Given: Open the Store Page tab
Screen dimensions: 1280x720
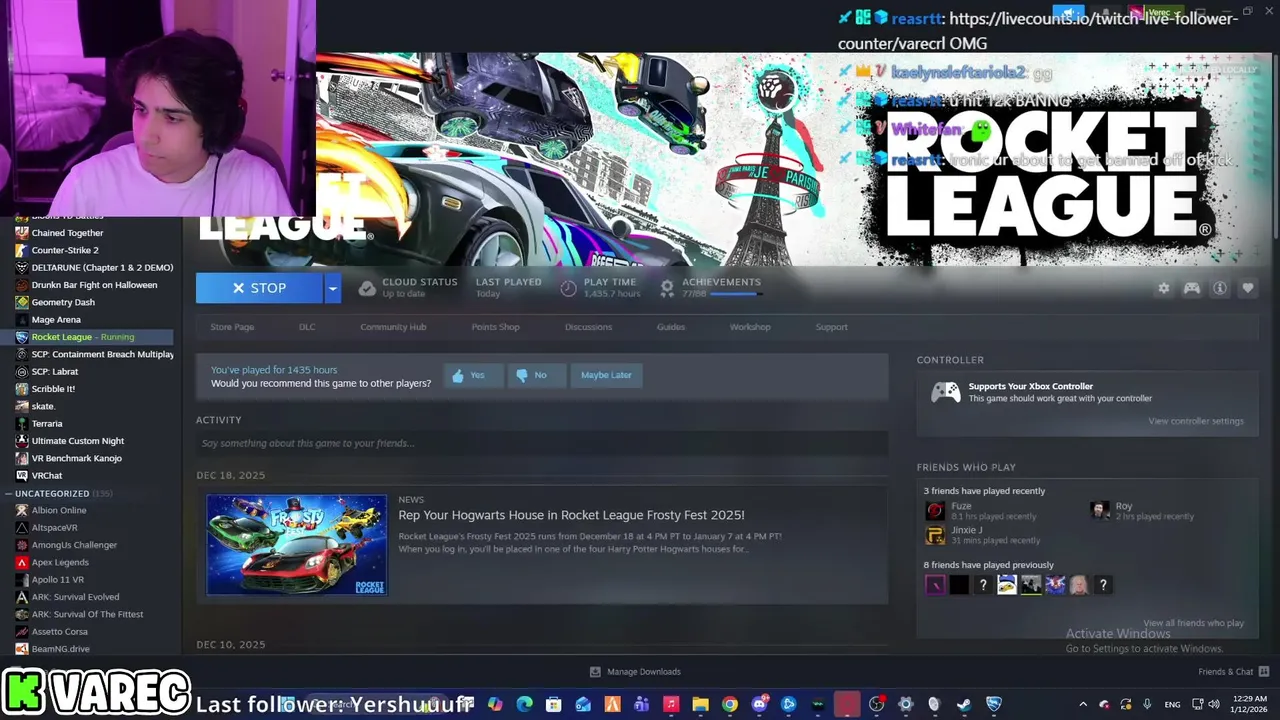Looking at the screenshot, I should 232,327.
